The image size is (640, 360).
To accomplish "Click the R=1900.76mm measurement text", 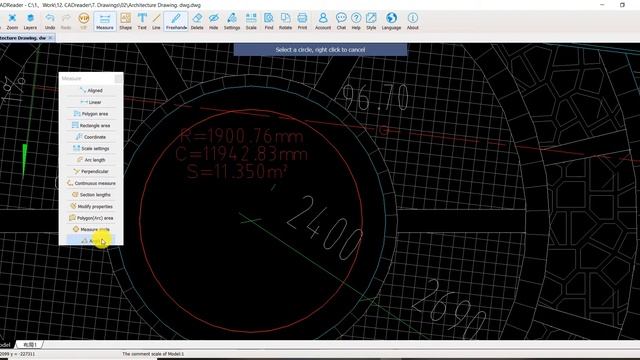I will coord(242,136).
